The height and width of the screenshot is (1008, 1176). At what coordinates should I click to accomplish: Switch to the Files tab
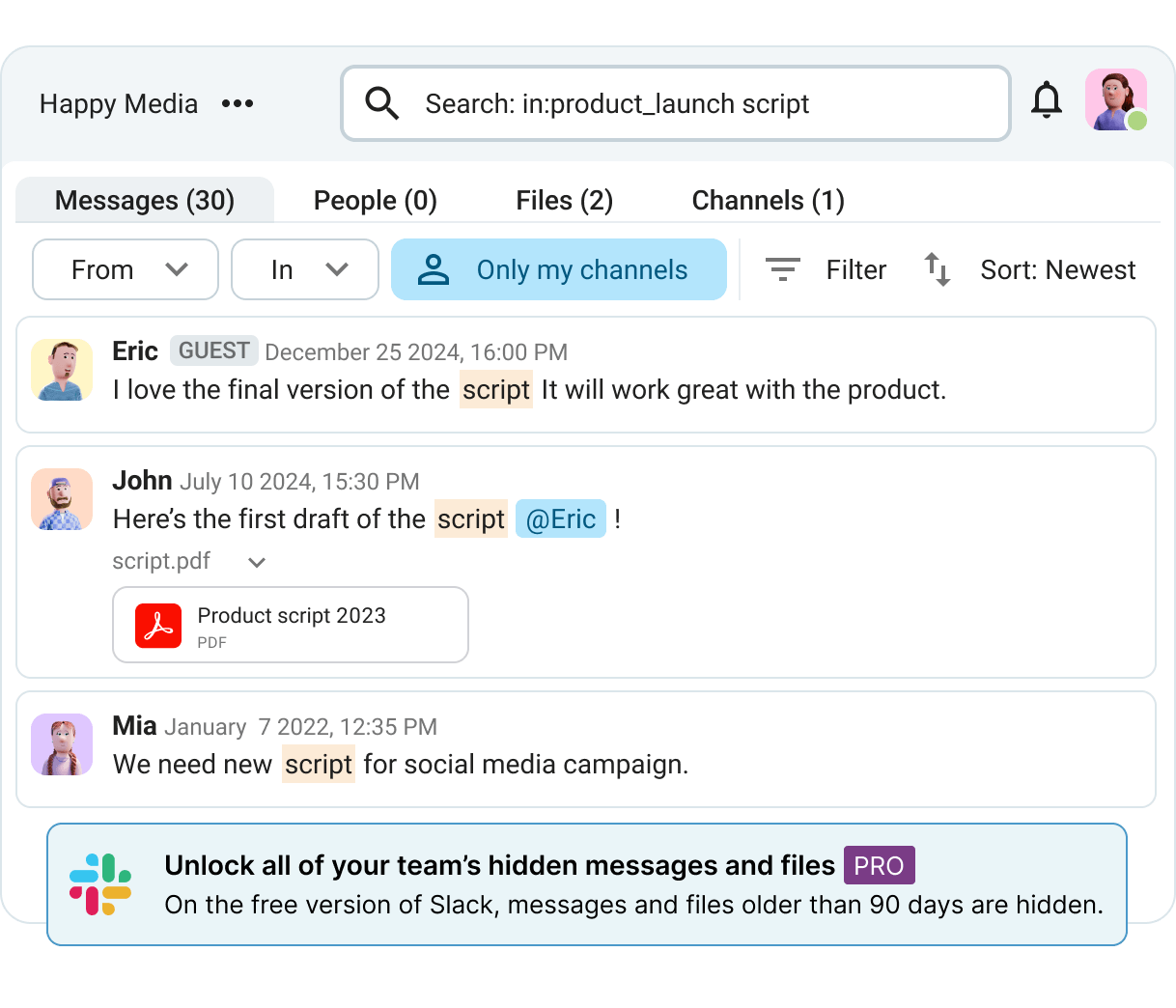(564, 200)
